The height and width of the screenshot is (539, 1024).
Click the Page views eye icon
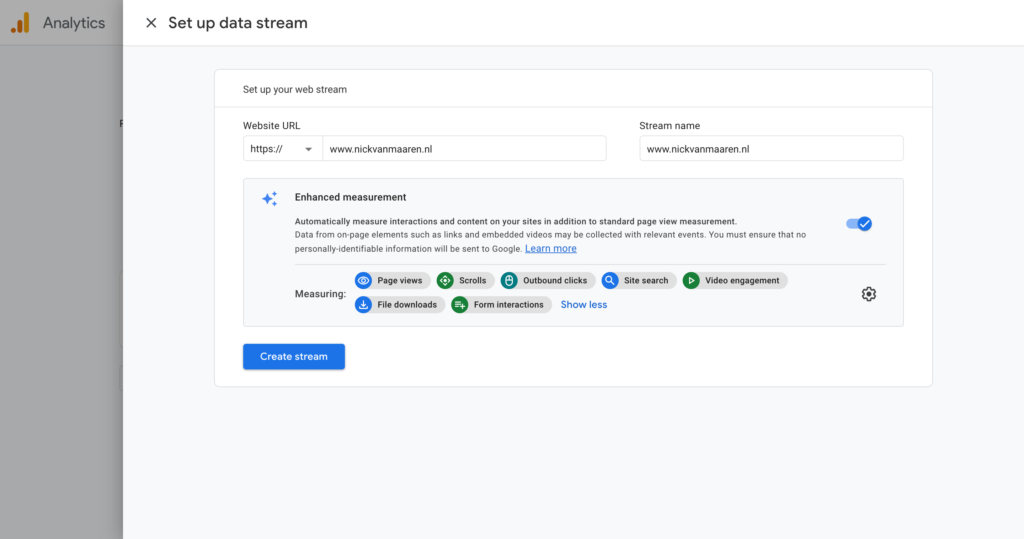pos(364,280)
